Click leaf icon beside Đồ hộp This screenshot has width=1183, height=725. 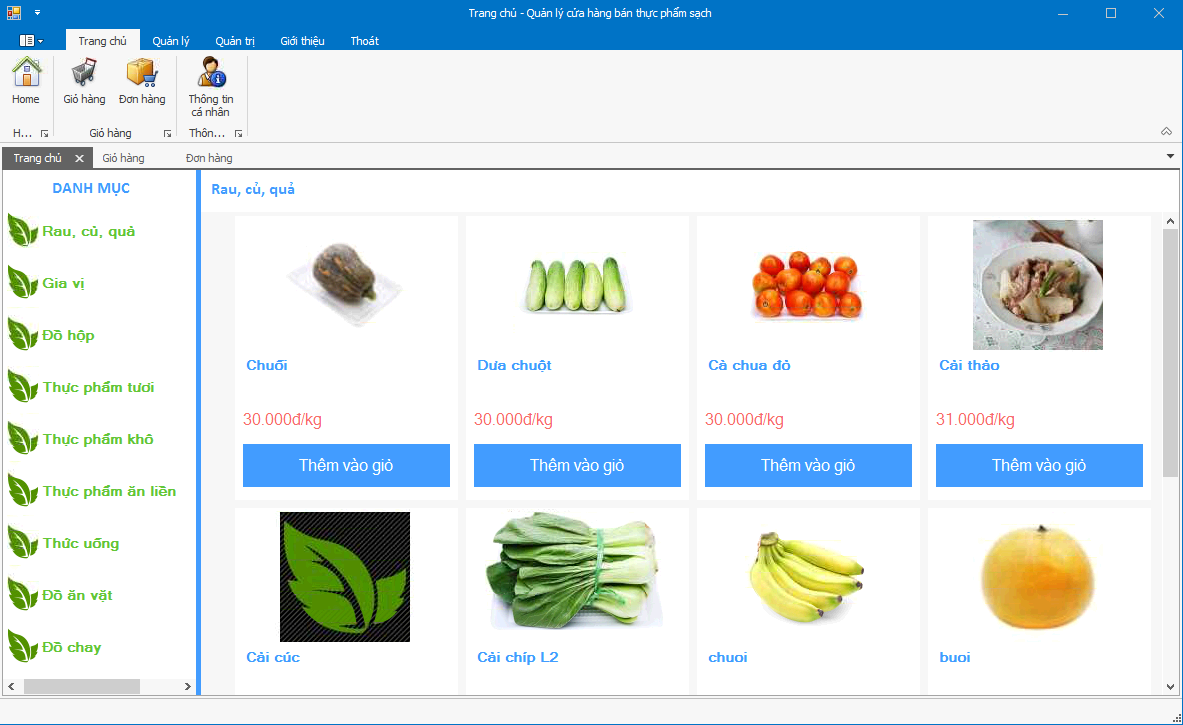point(23,335)
